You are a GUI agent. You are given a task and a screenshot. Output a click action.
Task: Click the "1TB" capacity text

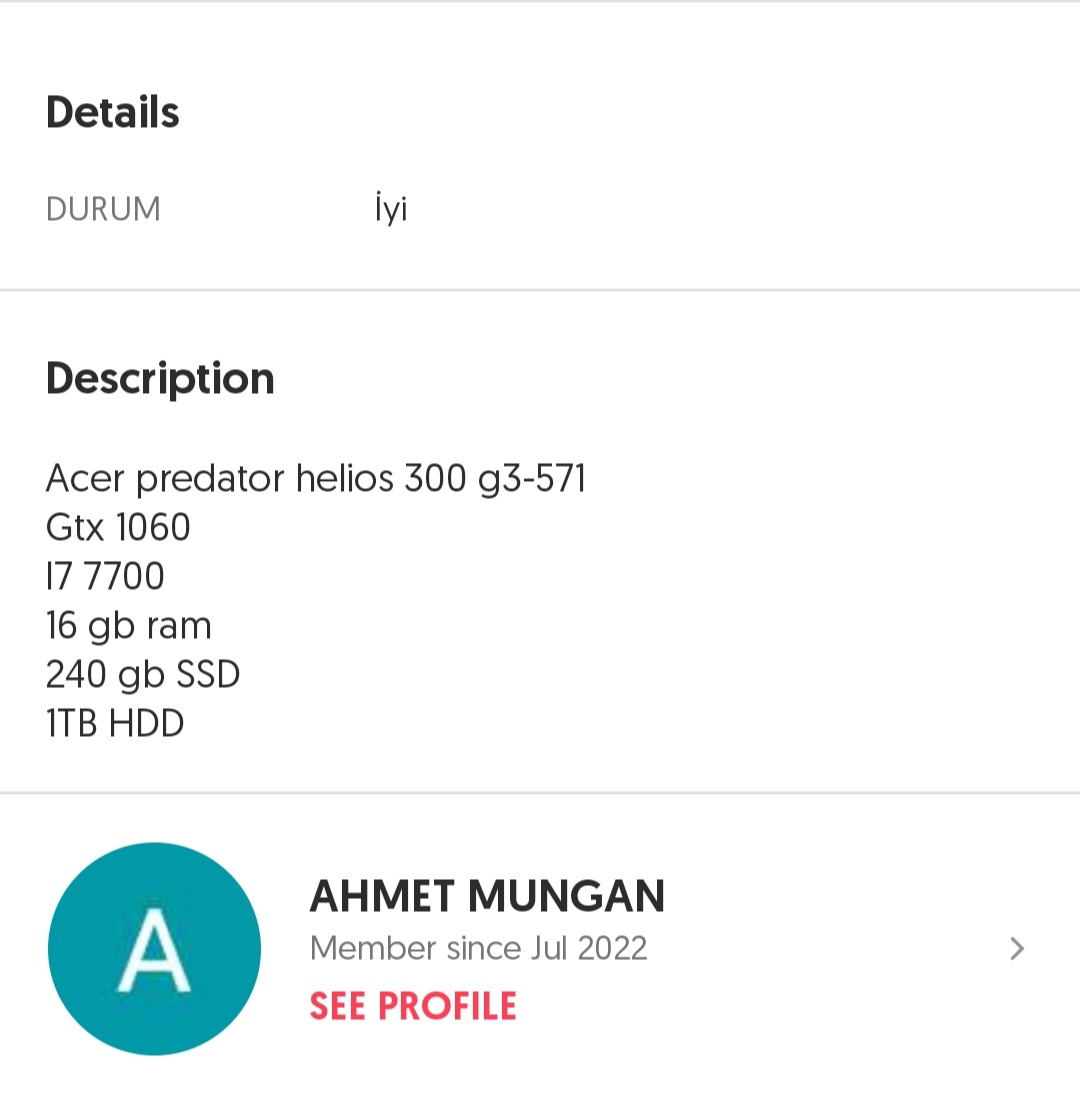(72, 723)
